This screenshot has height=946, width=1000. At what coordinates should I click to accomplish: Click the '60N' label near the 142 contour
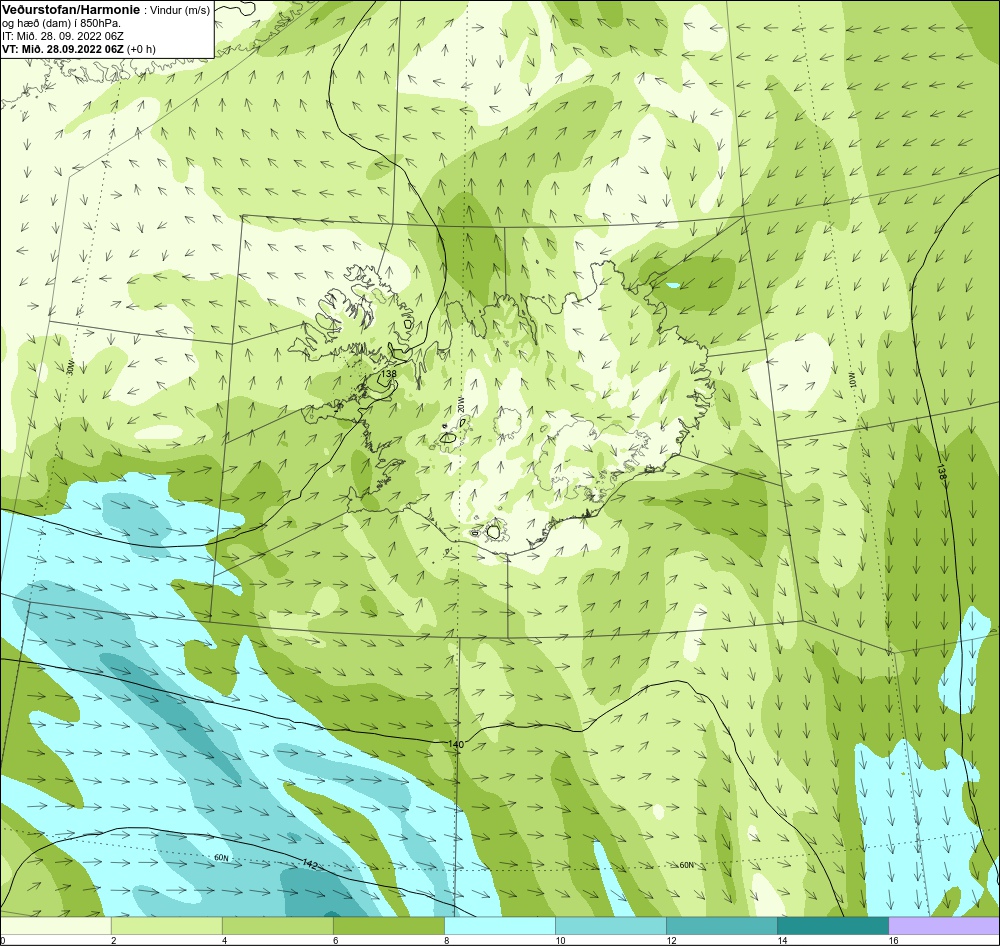pyautogui.click(x=221, y=858)
